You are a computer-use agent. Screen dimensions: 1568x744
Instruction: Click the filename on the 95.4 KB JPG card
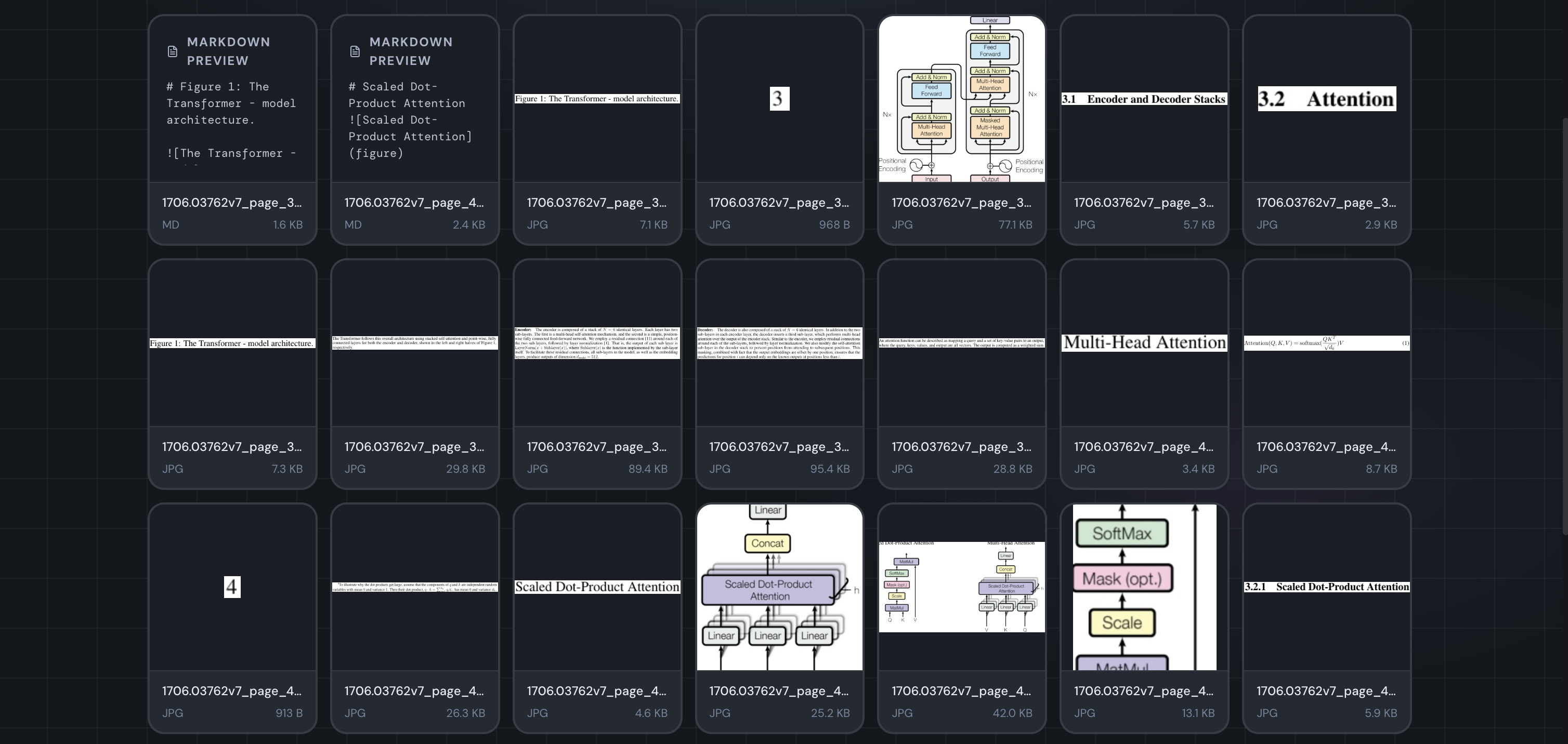(x=780, y=446)
